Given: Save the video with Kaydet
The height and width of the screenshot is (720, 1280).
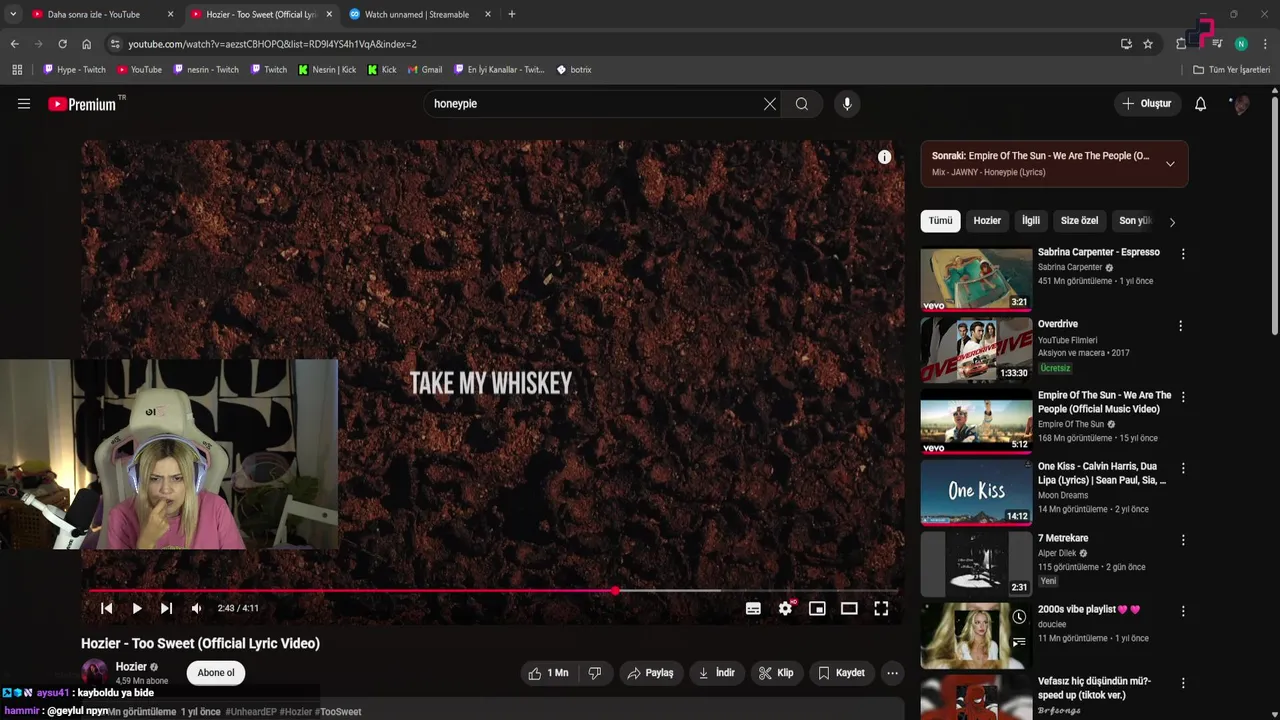Looking at the screenshot, I should click(x=841, y=673).
